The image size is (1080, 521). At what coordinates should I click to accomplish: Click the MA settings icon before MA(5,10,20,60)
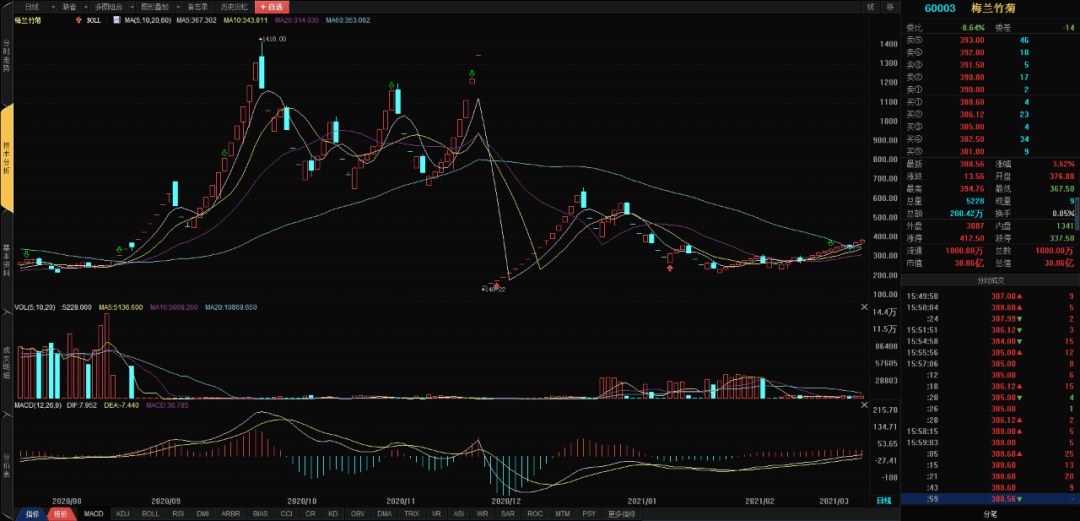point(116,20)
